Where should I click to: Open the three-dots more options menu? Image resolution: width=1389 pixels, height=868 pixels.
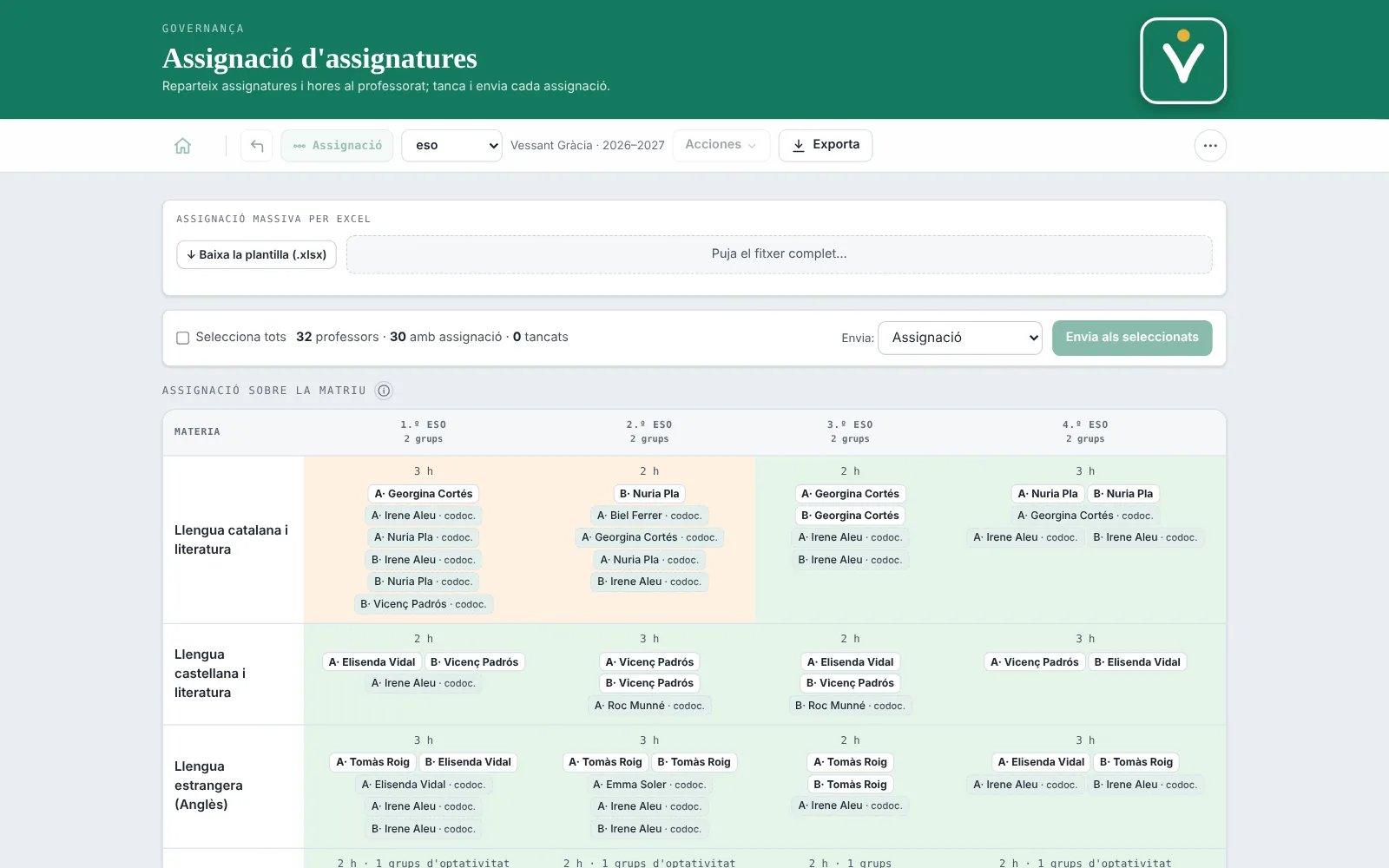point(1210,146)
